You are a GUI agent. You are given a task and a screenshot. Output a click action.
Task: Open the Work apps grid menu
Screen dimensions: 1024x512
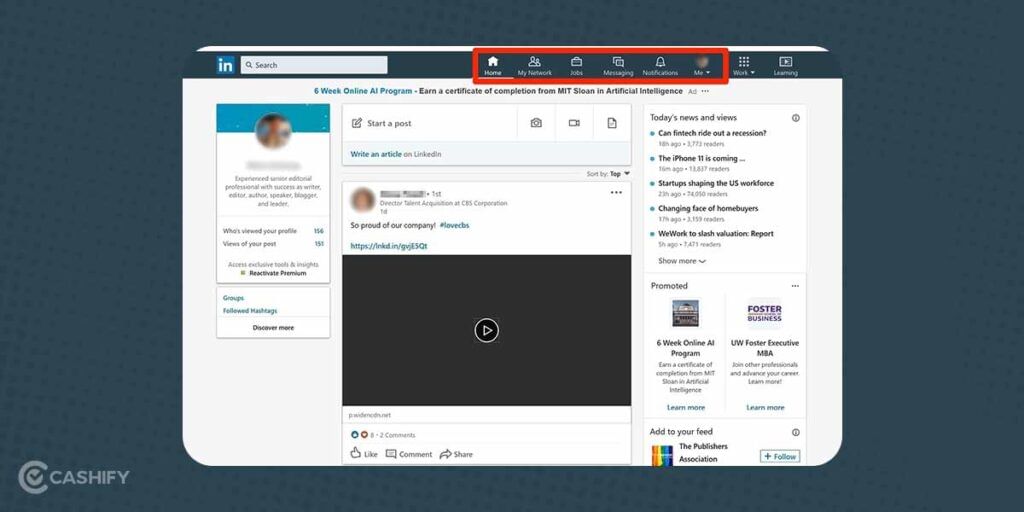point(743,66)
